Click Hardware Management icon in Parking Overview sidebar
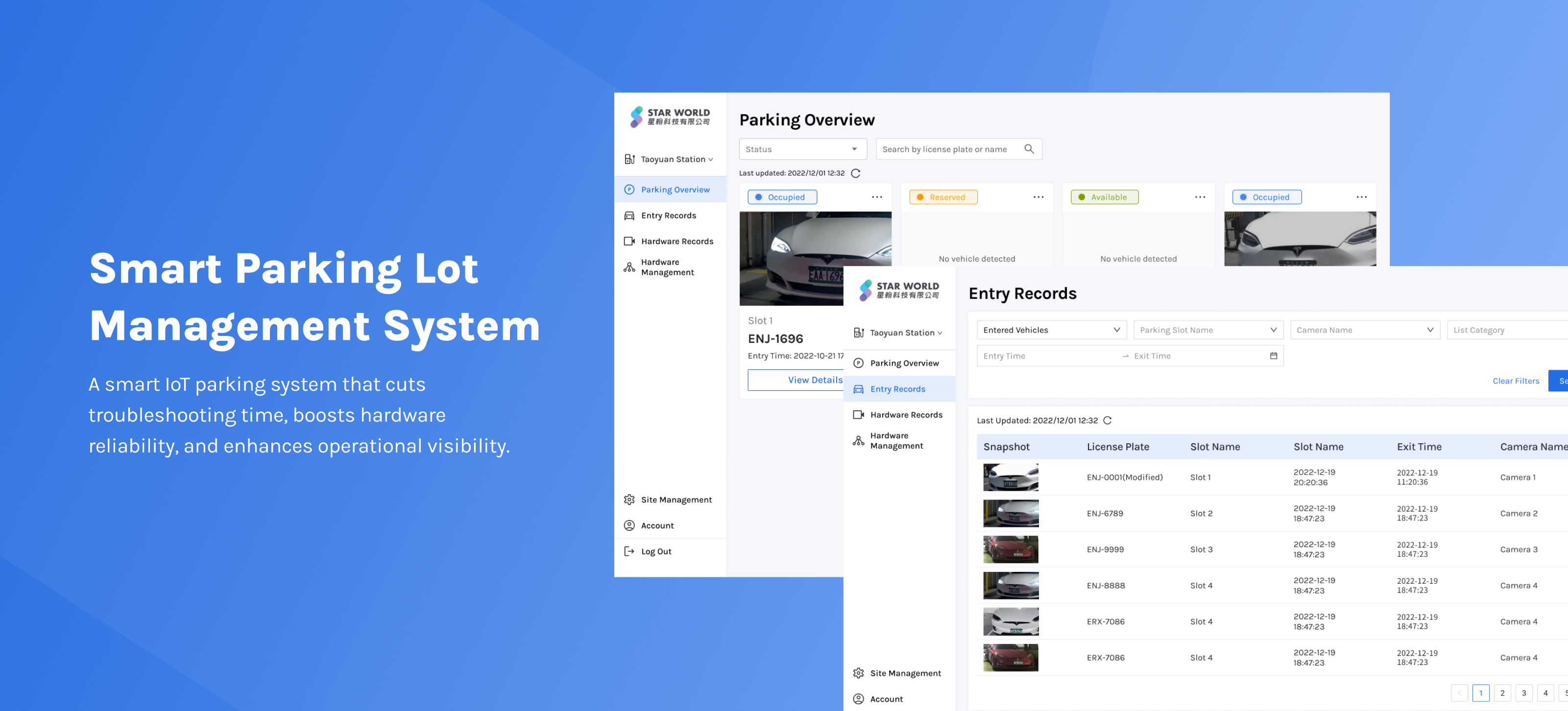This screenshot has width=1568, height=711. pyautogui.click(x=629, y=267)
